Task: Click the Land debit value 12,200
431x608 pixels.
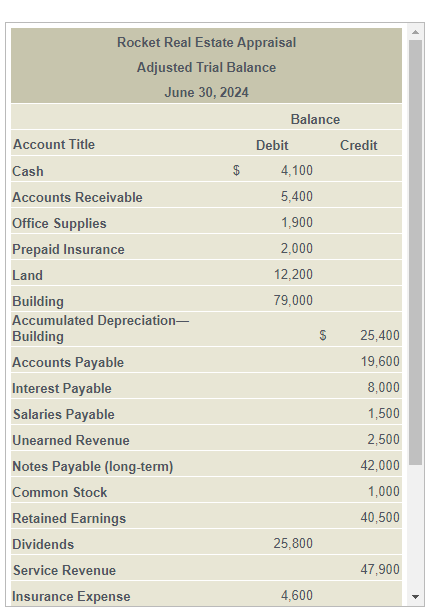Action: pyautogui.click(x=293, y=275)
